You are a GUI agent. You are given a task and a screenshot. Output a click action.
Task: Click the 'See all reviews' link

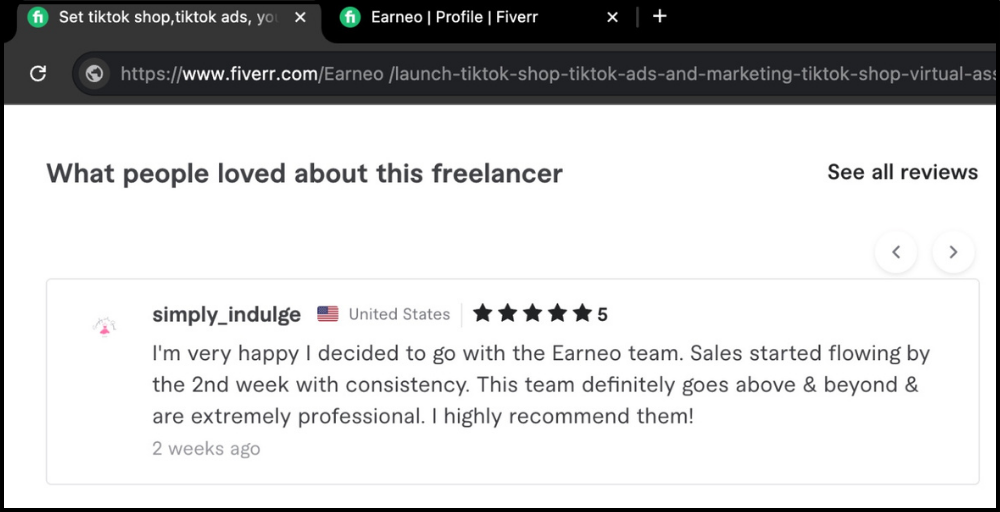(x=902, y=172)
